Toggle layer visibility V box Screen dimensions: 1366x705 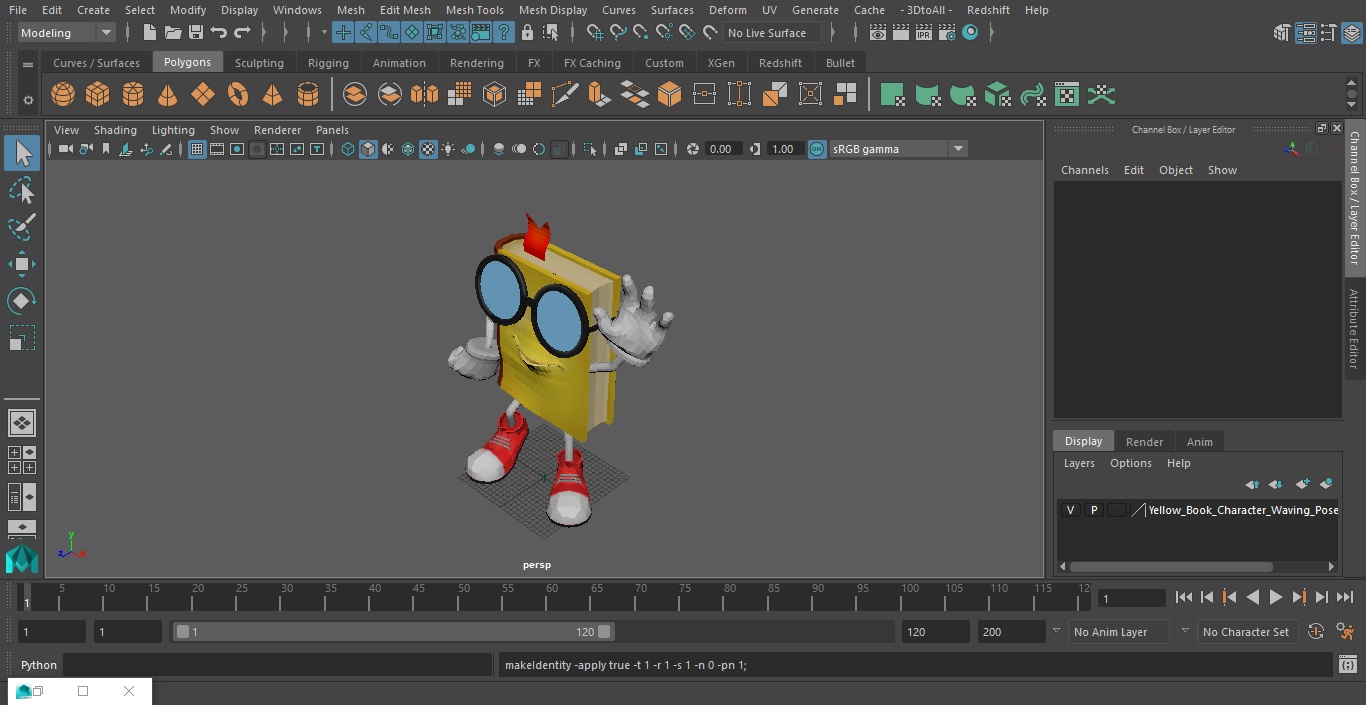point(1070,510)
